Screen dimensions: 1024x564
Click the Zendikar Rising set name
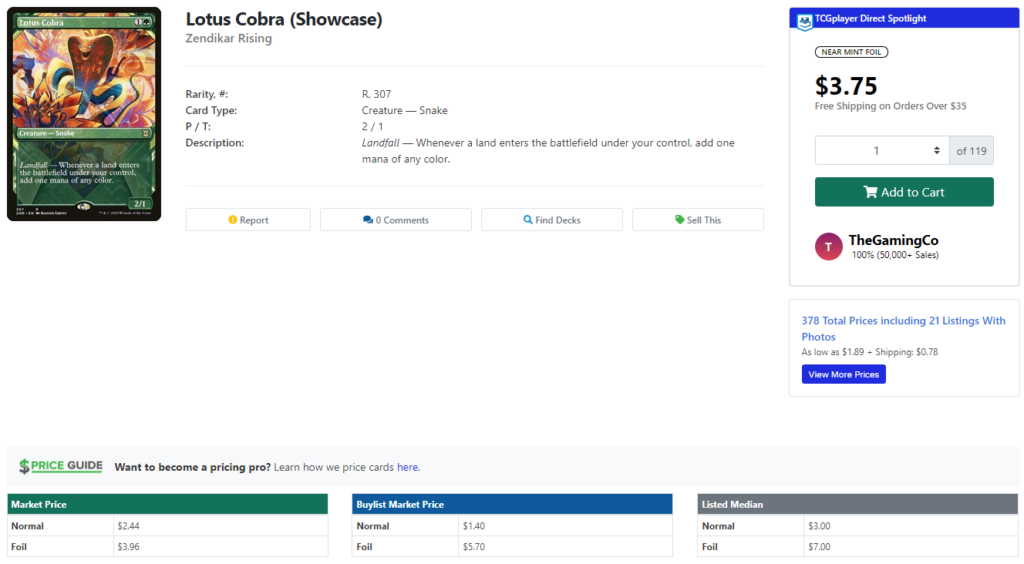(x=229, y=39)
